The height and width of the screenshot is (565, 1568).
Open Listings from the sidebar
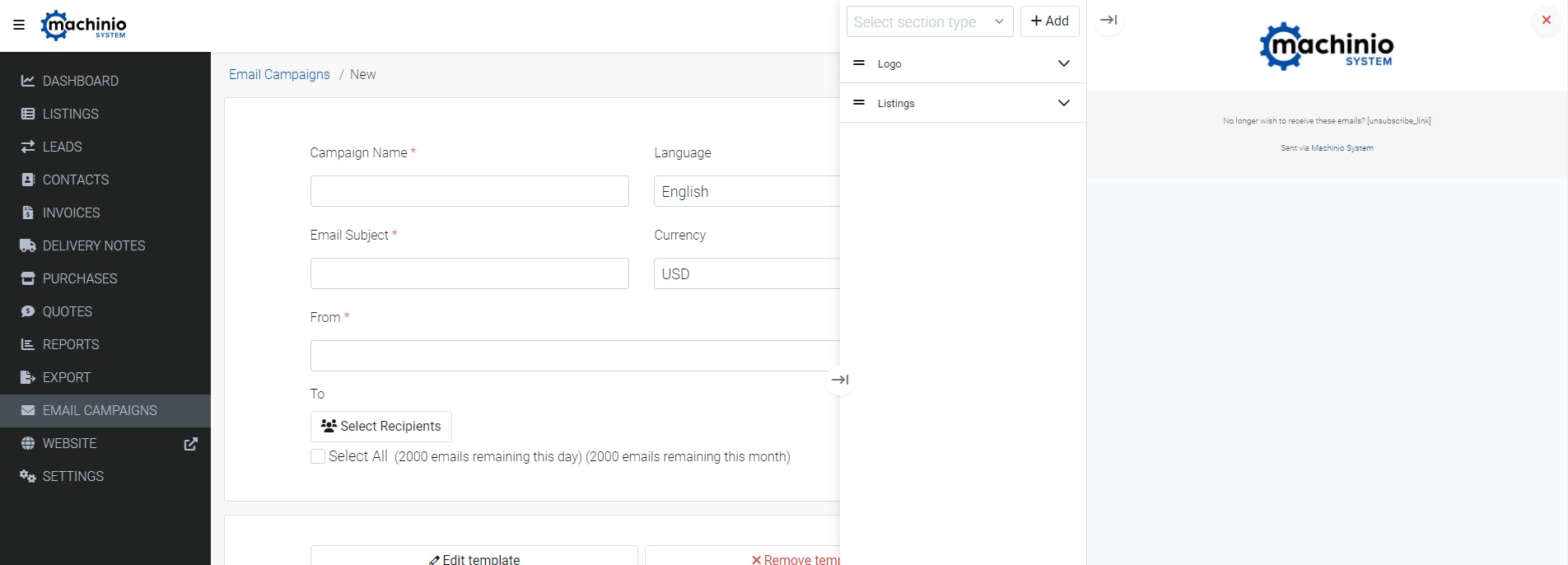[105, 114]
